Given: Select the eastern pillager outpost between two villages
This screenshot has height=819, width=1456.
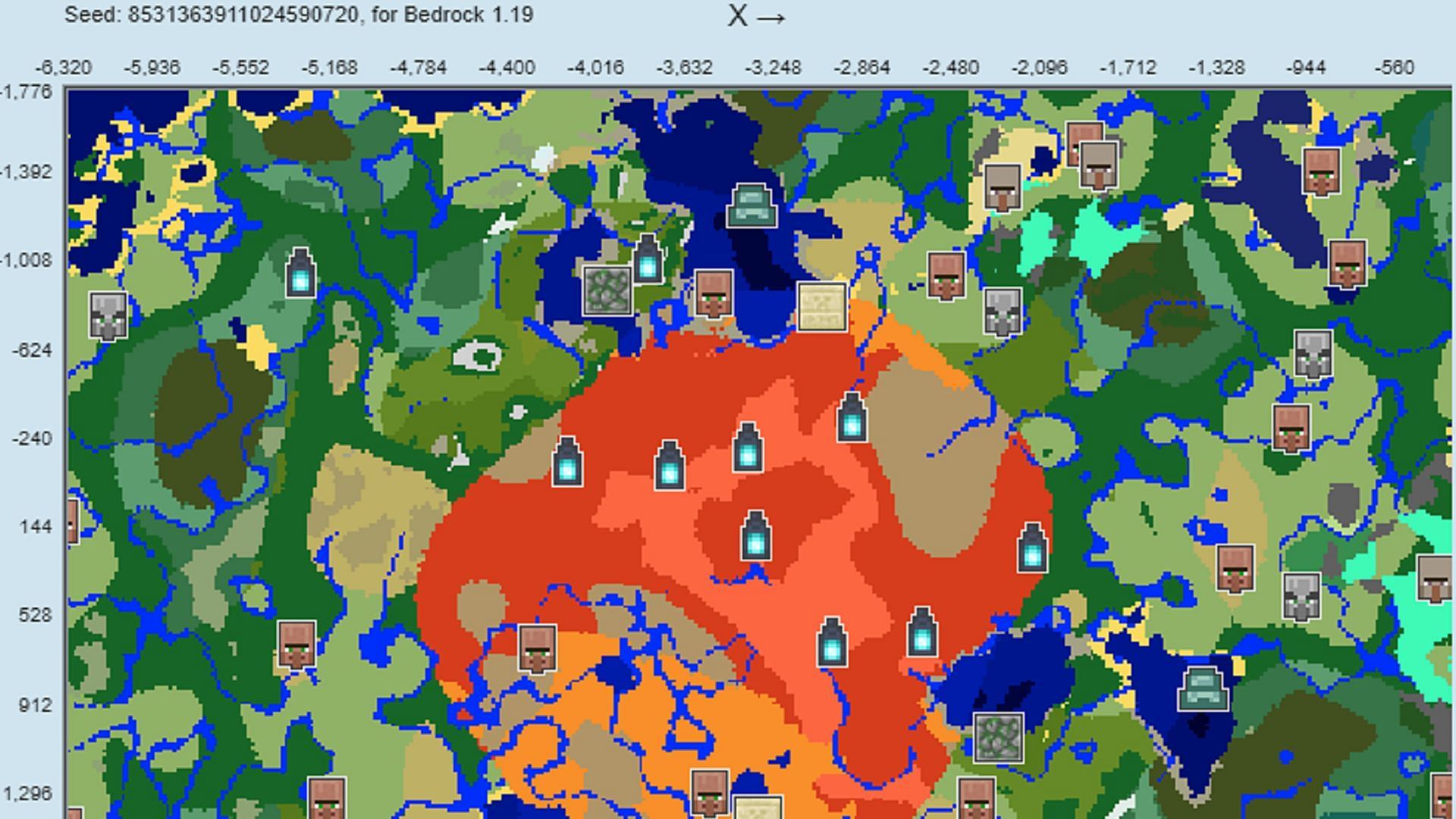Looking at the screenshot, I should click(x=1313, y=354).
